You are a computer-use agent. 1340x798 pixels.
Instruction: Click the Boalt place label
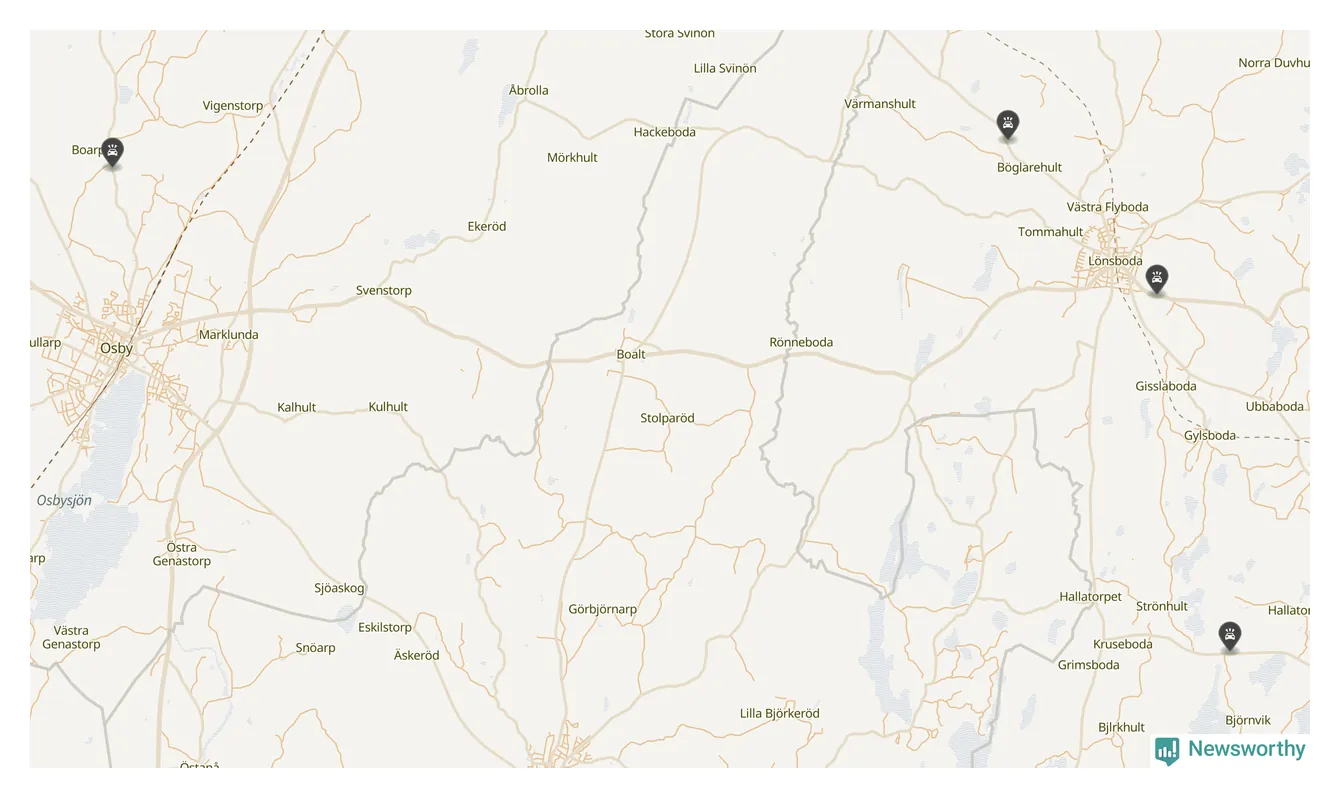(631, 354)
